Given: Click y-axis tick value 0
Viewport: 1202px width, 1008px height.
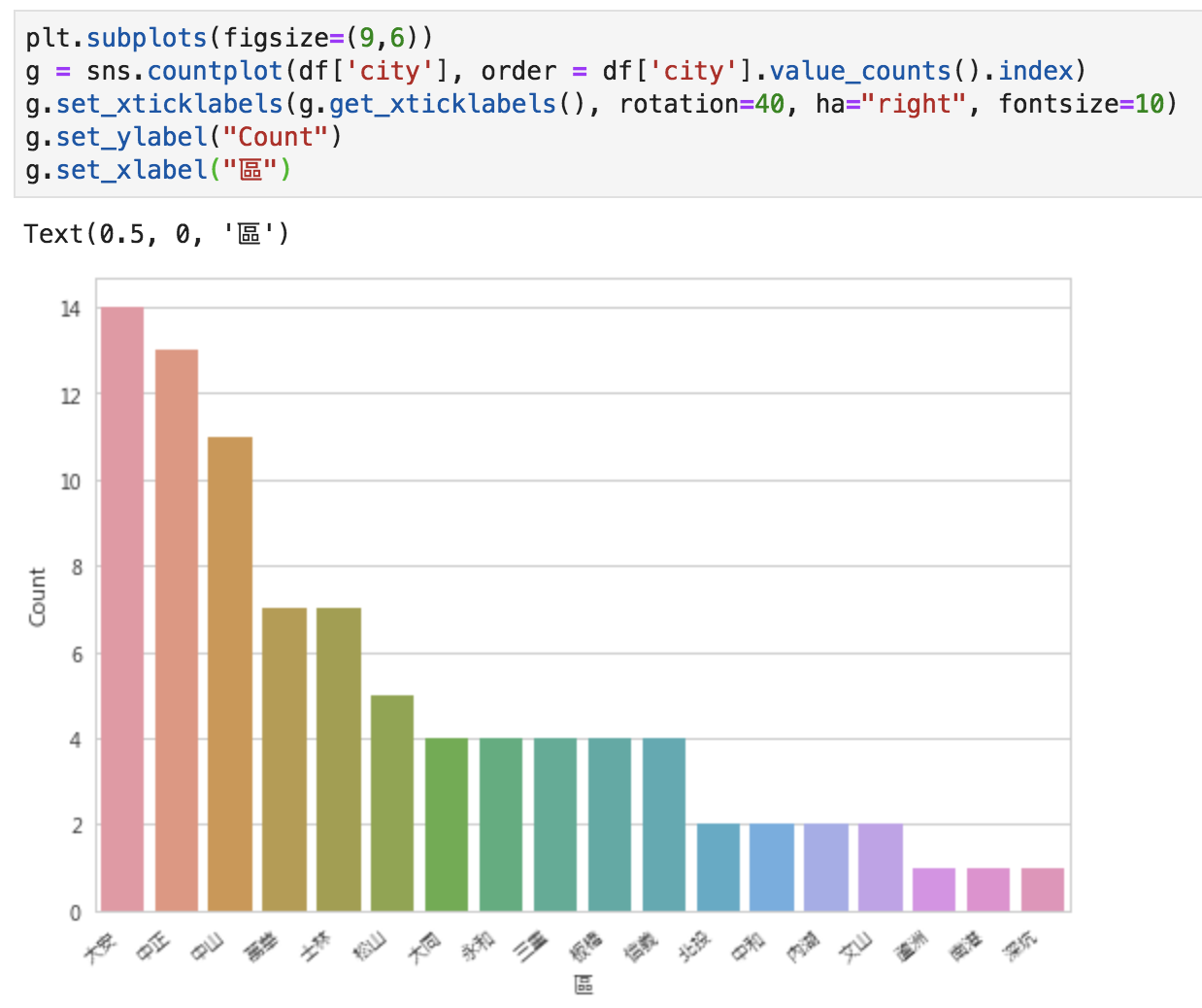Looking at the screenshot, I should tap(77, 912).
